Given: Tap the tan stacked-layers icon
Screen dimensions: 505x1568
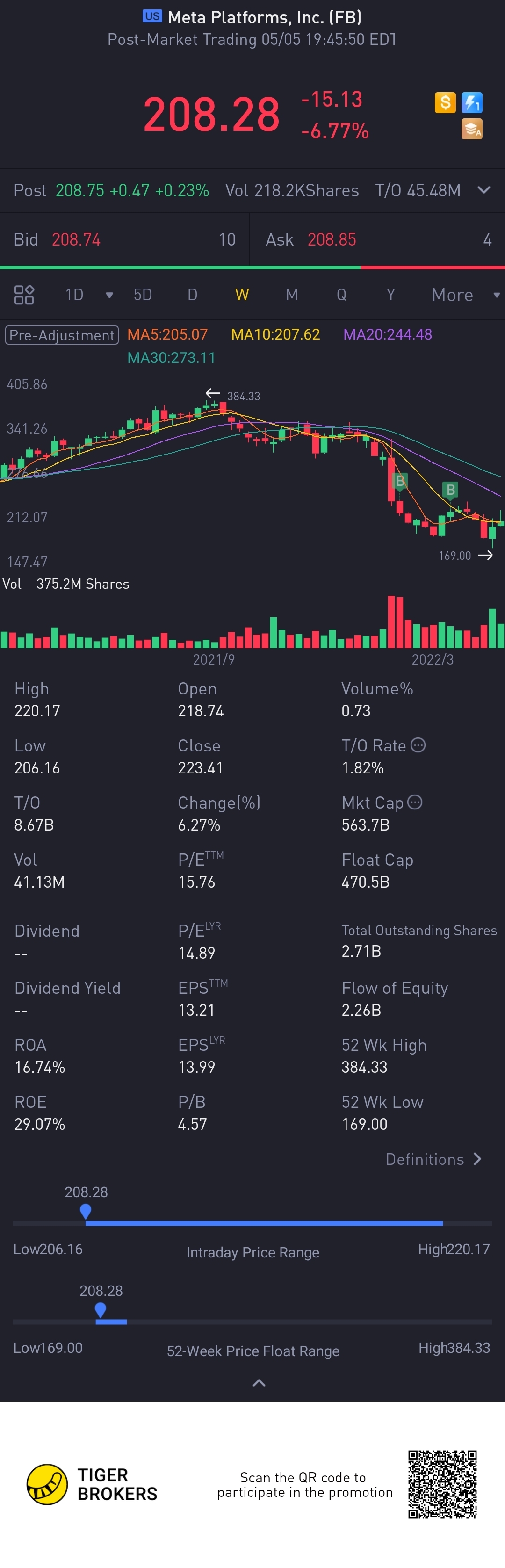Looking at the screenshot, I should [x=472, y=129].
